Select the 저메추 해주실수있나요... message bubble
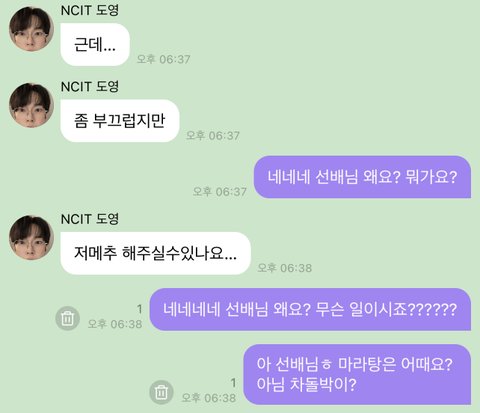This screenshot has height=413, width=480. (155, 253)
